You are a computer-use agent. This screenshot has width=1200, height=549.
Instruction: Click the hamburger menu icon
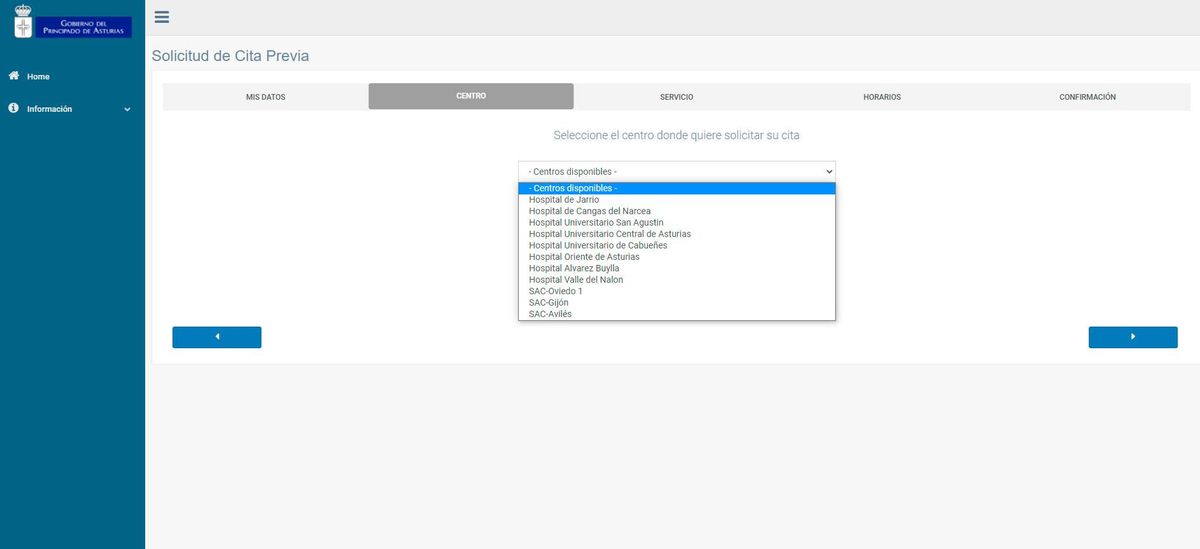pos(162,17)
